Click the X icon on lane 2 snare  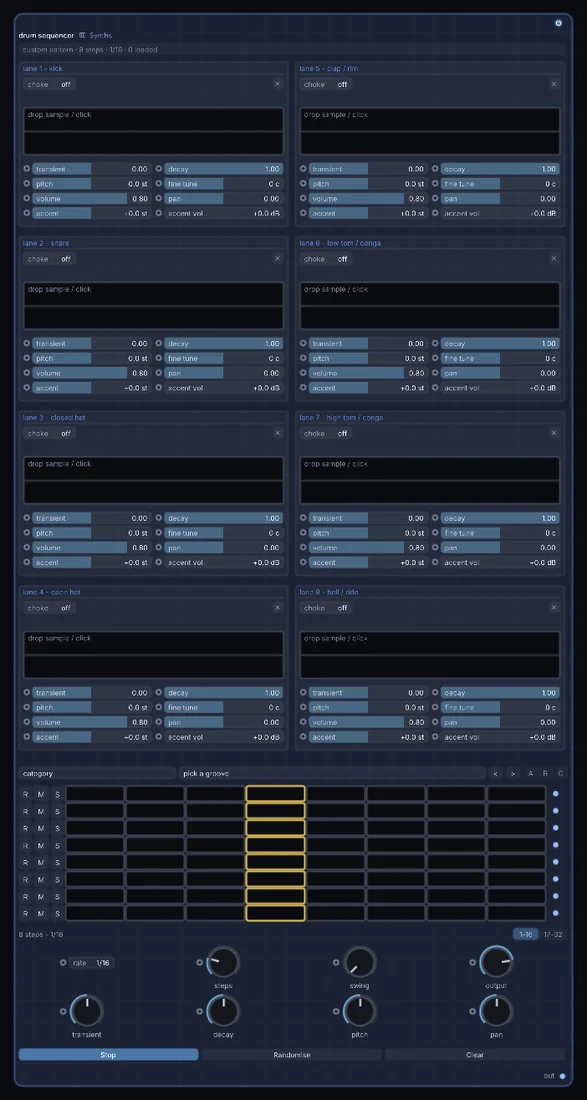[277, 259]
